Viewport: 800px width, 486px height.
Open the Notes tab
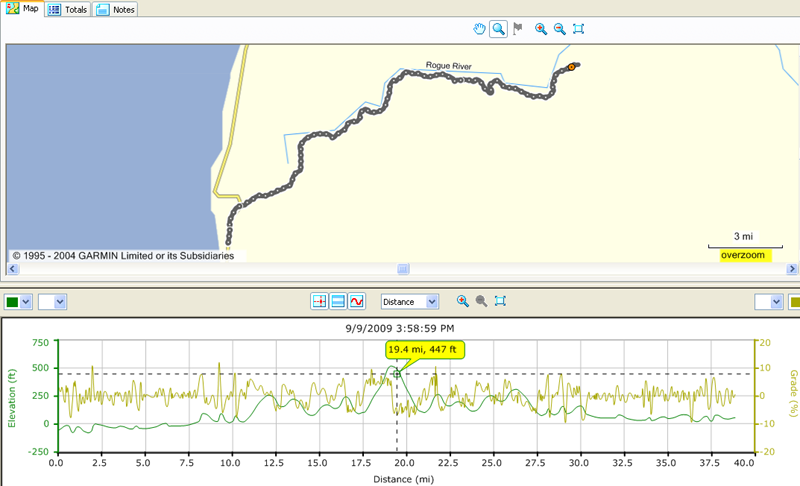pyautogui.click(x=115, y=10)
